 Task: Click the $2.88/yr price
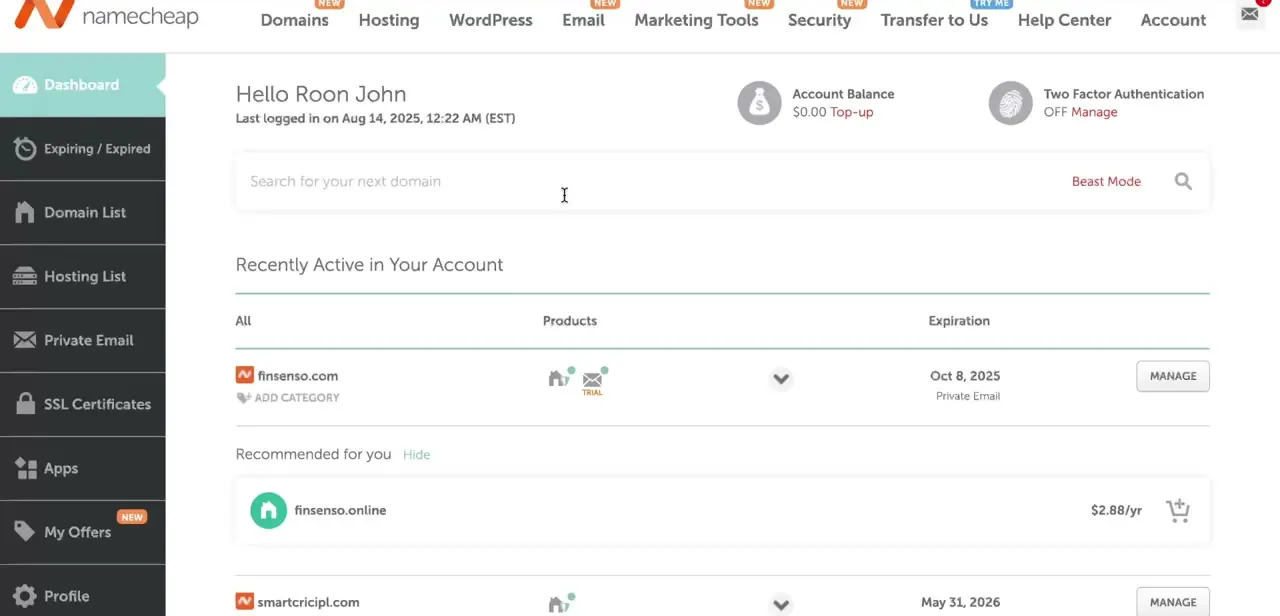click(x=1116, y=510)
